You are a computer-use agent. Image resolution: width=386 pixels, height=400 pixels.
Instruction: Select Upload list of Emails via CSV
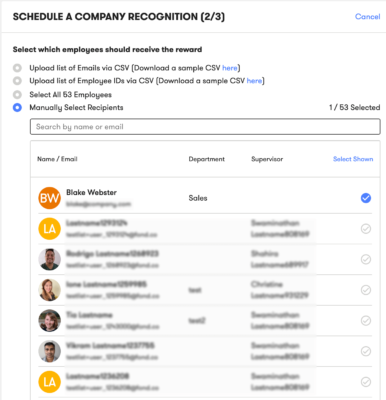pyautogui.click(x=17, y=68)
